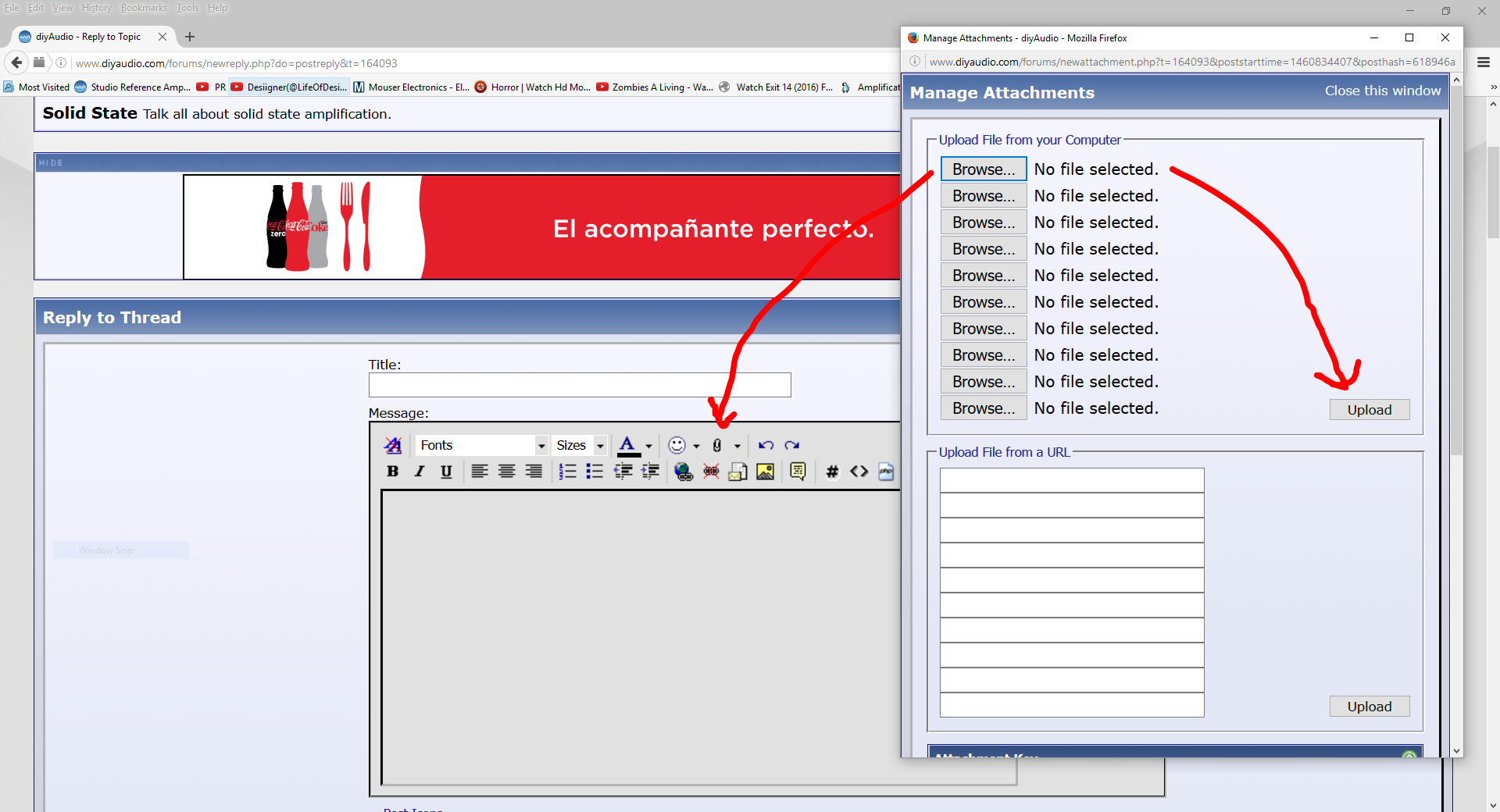Open Studio Reference Amp bookmark
The image size is (1500, 812).
[x=133, y=87]
